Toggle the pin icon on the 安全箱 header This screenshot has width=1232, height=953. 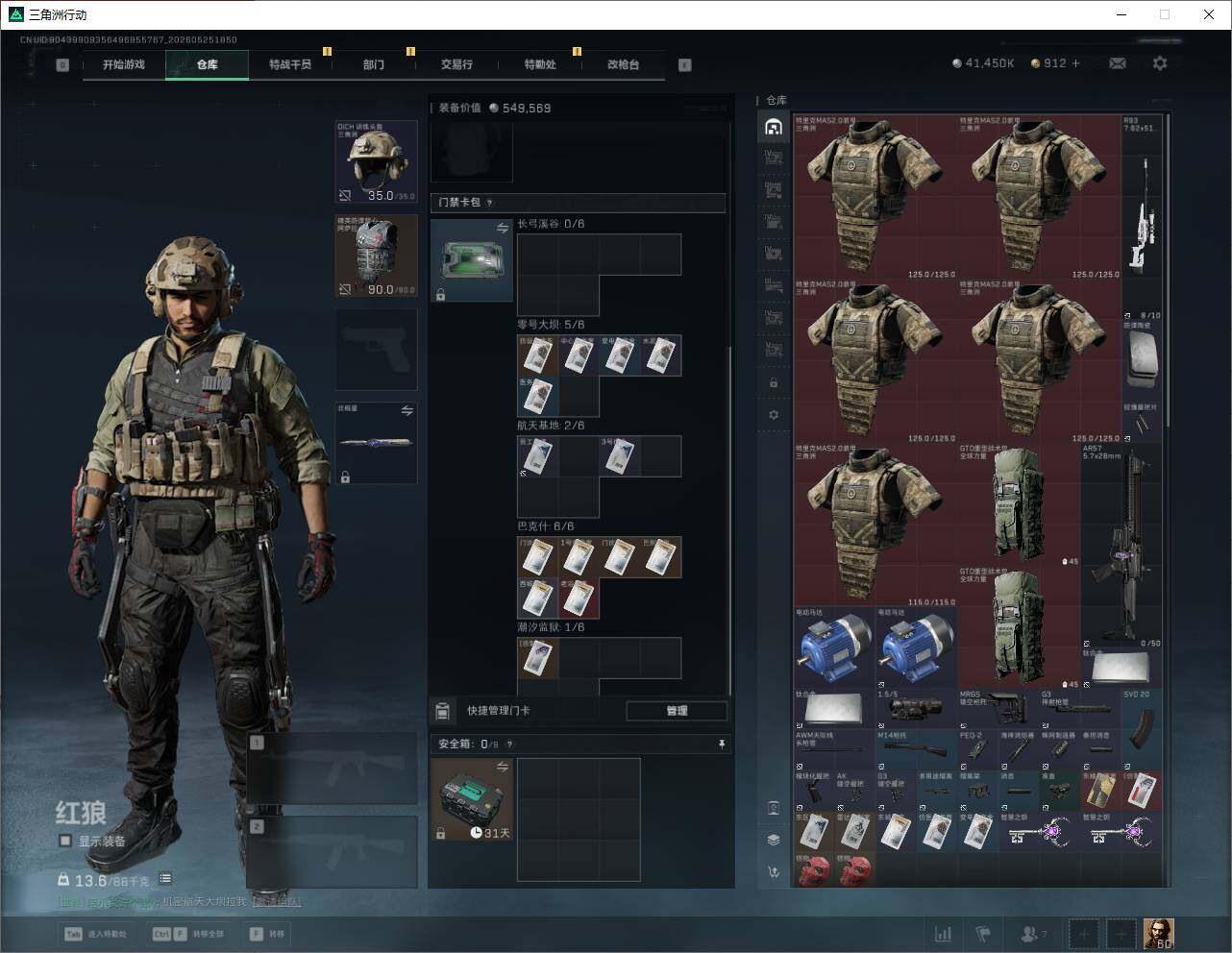click(722, 744)
